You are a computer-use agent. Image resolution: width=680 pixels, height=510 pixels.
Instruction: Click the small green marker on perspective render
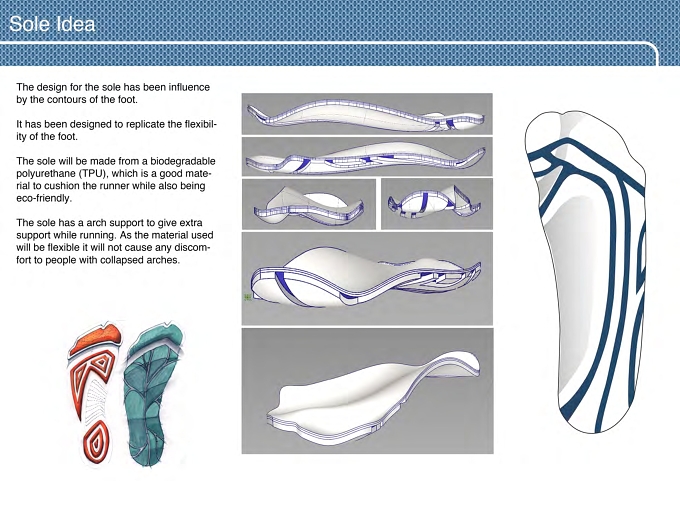[x=247, y=297]
